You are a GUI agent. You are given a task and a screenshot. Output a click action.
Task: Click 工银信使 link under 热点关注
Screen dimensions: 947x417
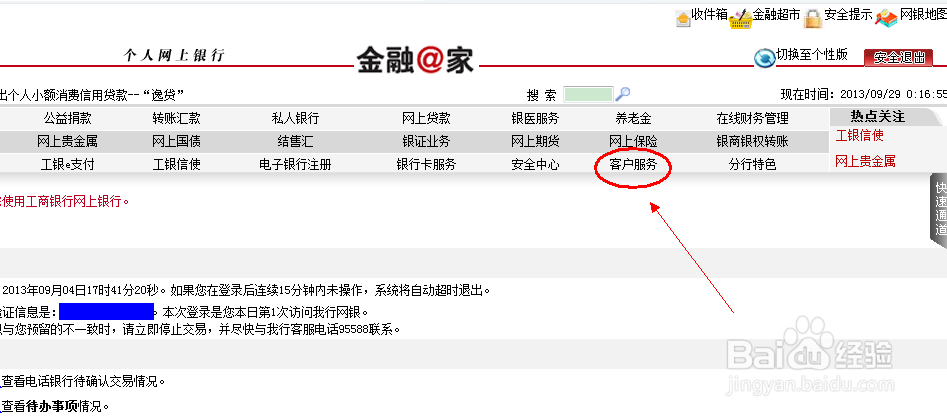(859, 135)
